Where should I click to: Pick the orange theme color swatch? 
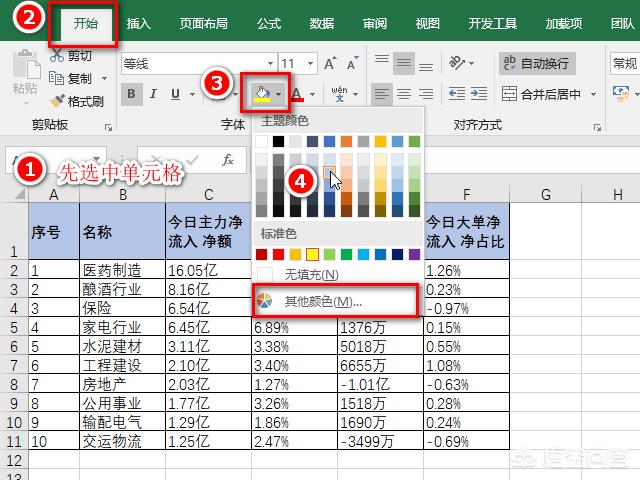(346, 142)
